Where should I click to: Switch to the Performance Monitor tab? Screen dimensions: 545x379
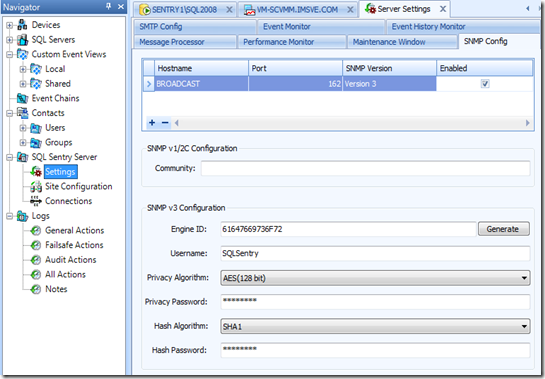pos(292,42)
